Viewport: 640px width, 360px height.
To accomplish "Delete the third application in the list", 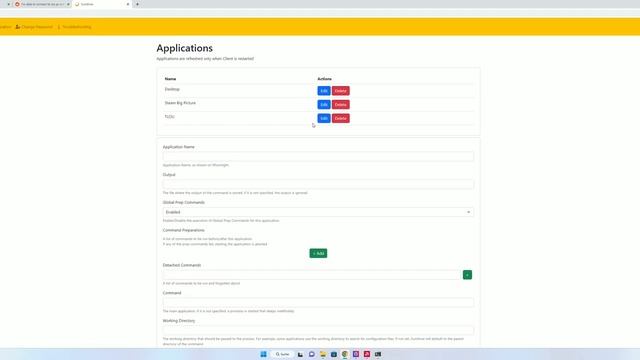I will (340, 118).
